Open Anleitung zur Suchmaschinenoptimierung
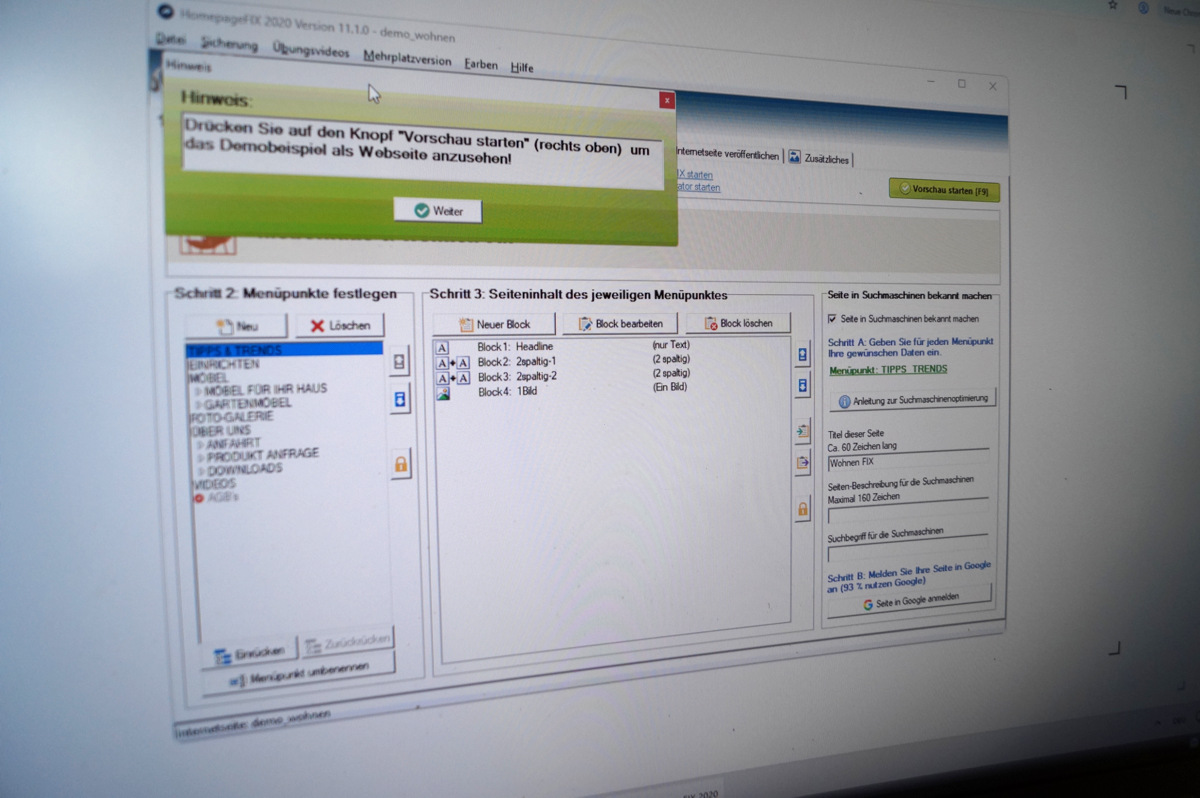This screenshot has height=798, width=1200. (x=913, y=400)
